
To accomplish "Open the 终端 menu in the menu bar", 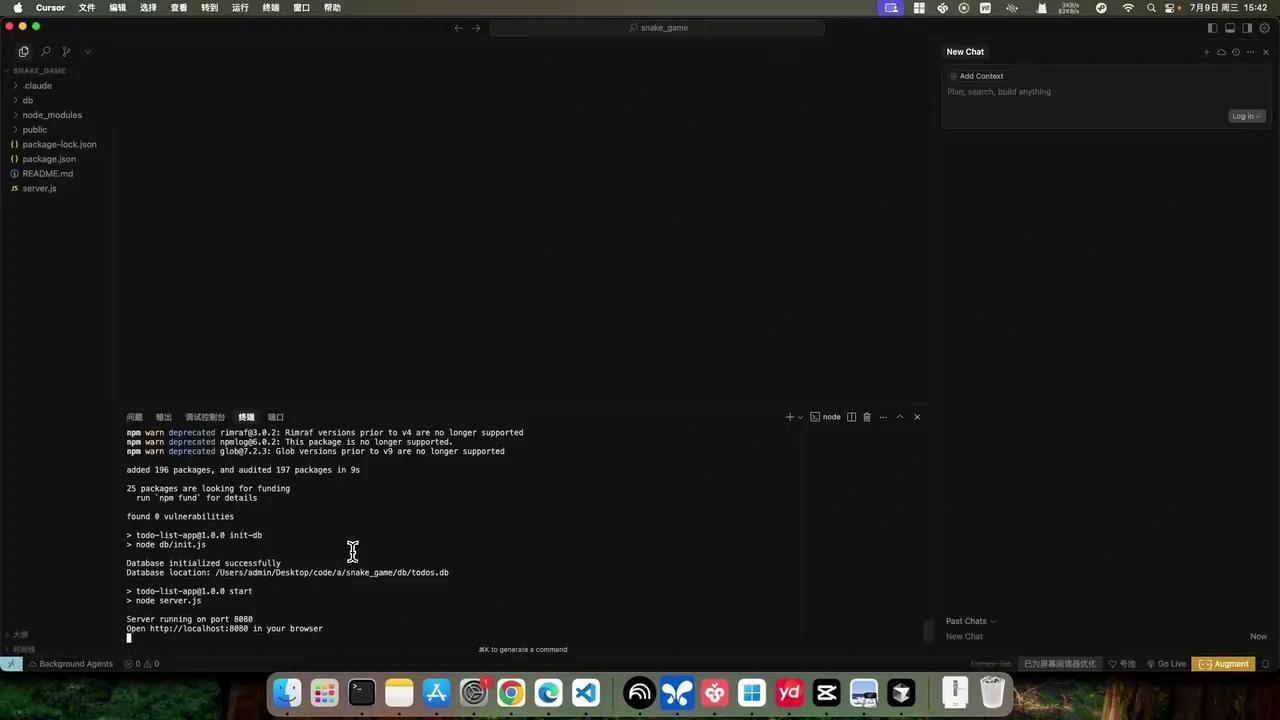I will [270, 7].
